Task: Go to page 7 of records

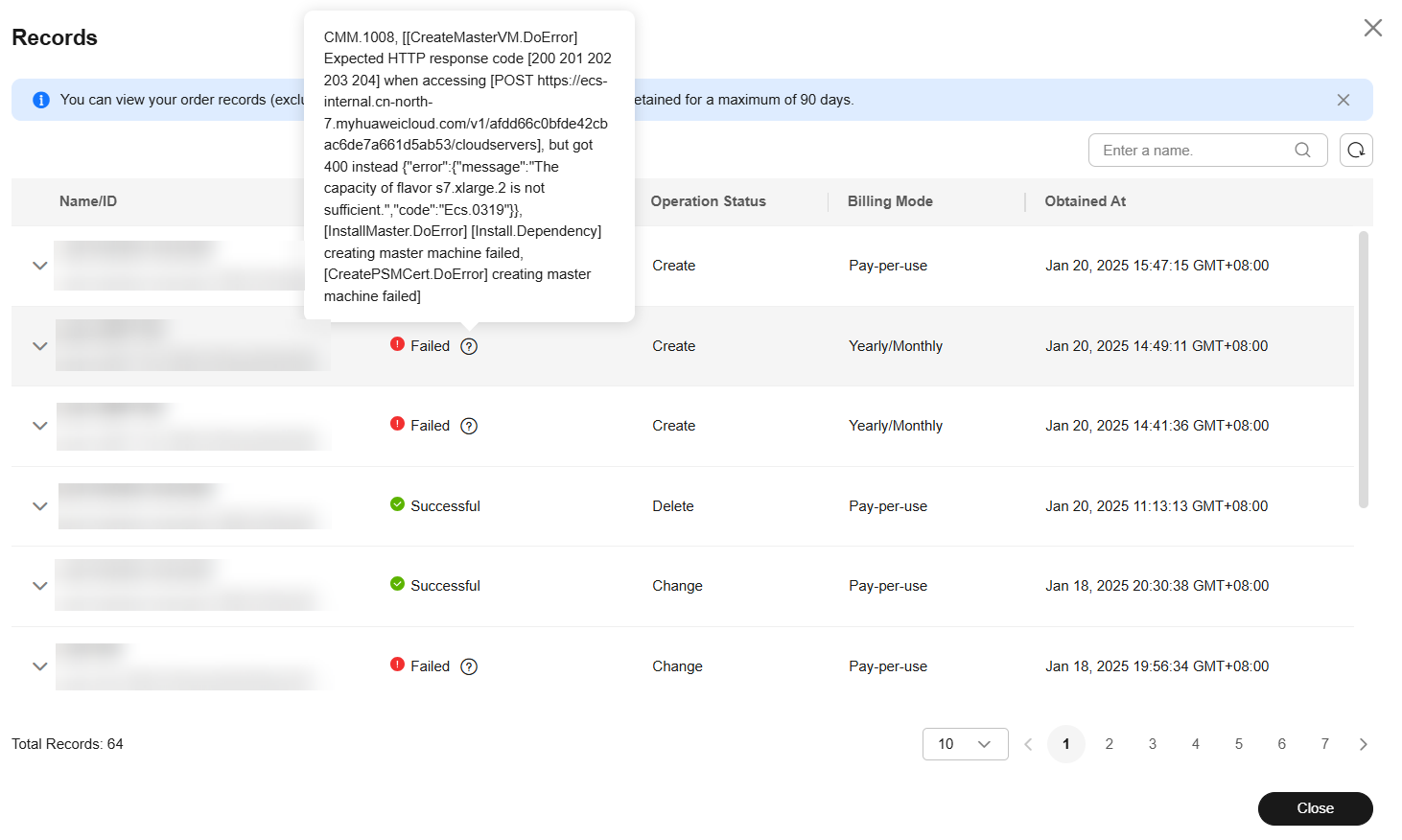Action: coord(1325,744)
